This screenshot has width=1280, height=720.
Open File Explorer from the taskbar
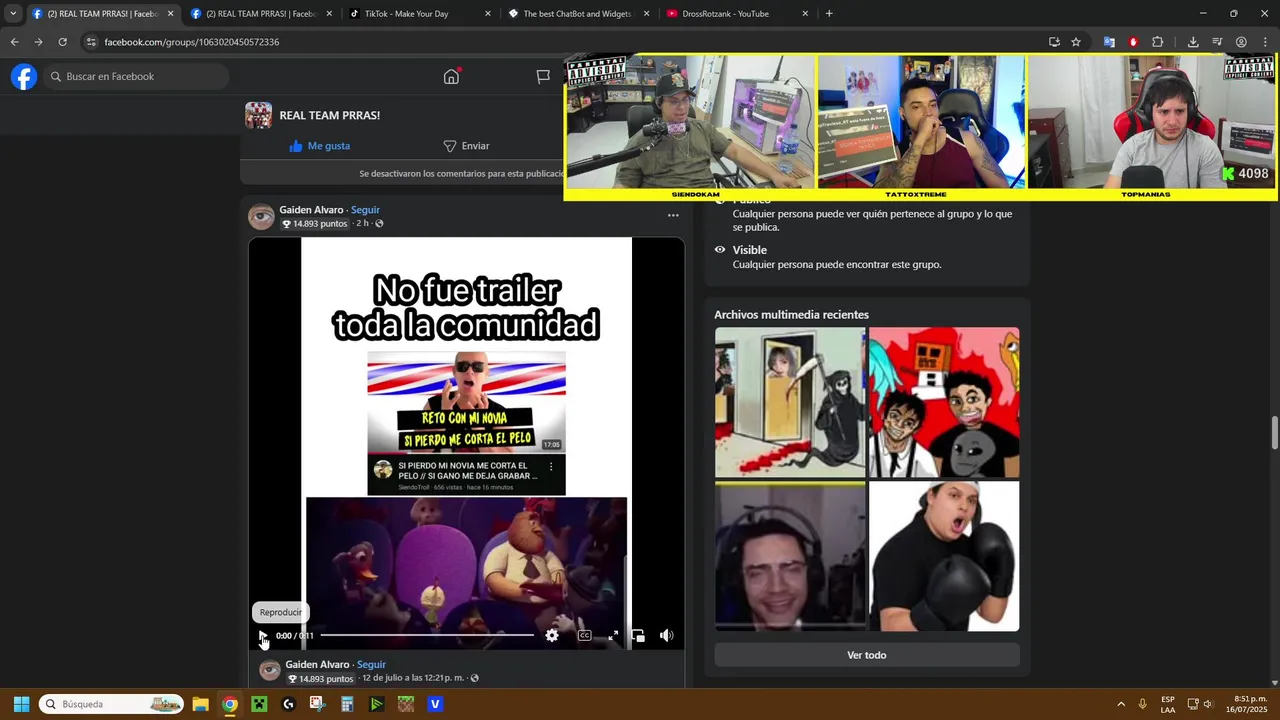200,704
